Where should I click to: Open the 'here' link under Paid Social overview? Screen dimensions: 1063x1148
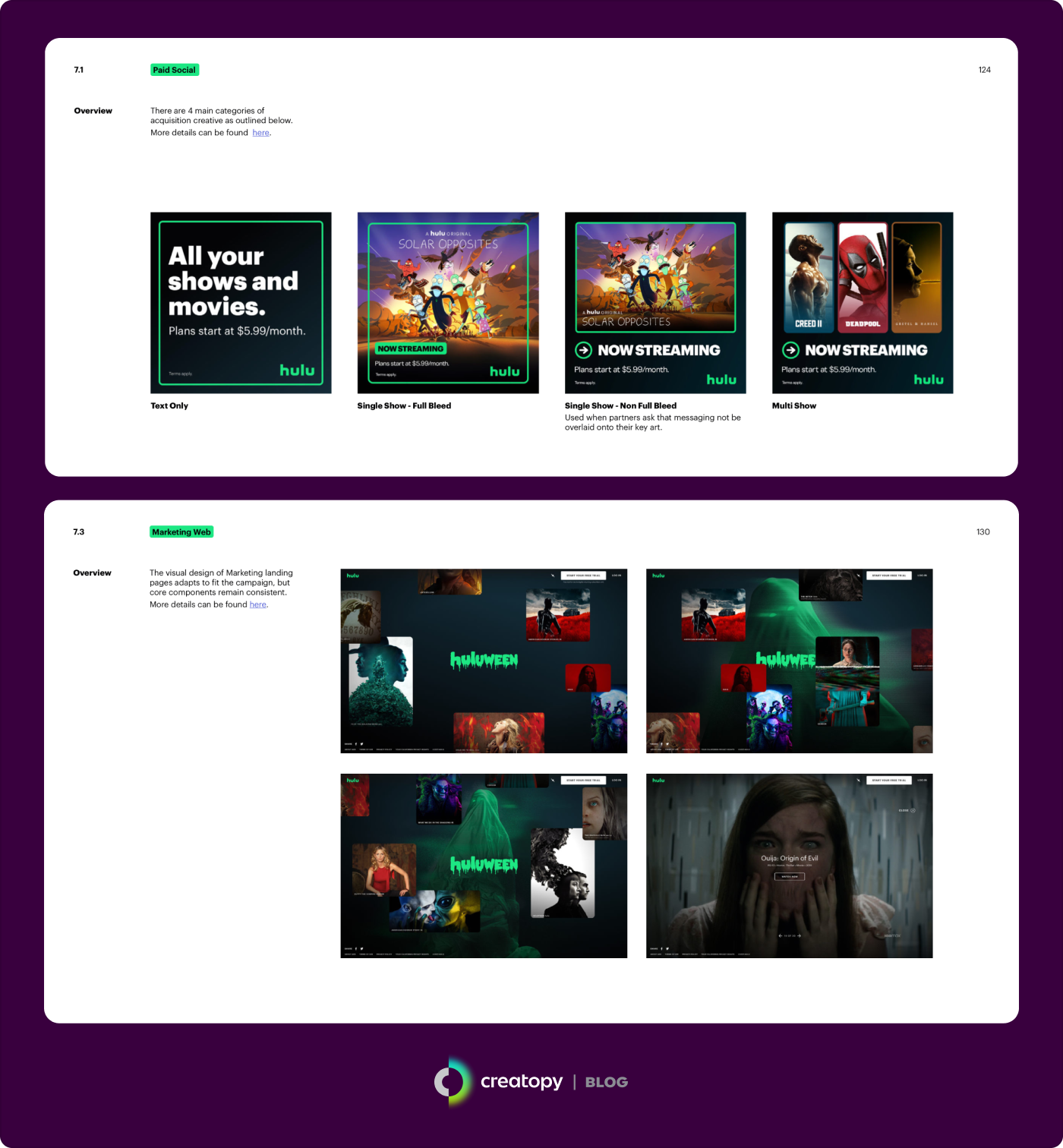pyautogui.click(x=261, y=133)
